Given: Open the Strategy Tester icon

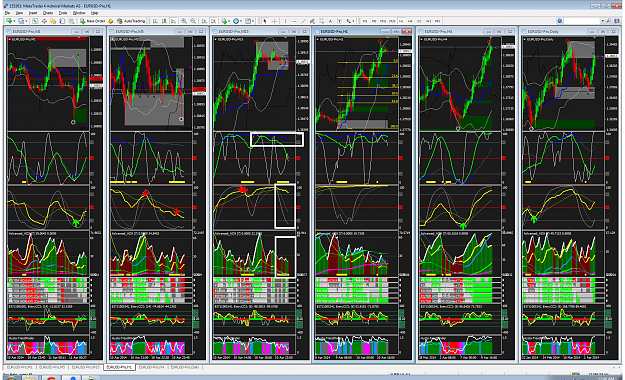Looking at the screenshot, I should (71, 21).
